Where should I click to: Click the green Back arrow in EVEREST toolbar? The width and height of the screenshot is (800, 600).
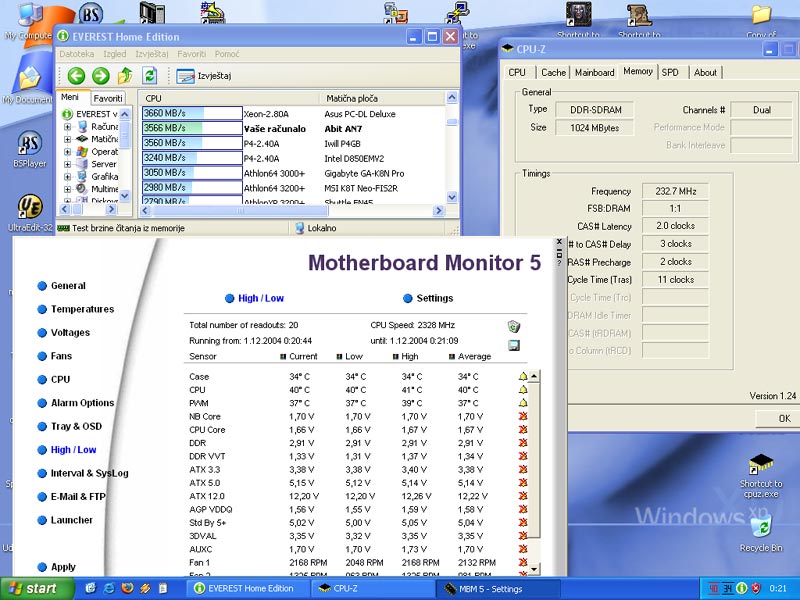[x=76, y=76]
